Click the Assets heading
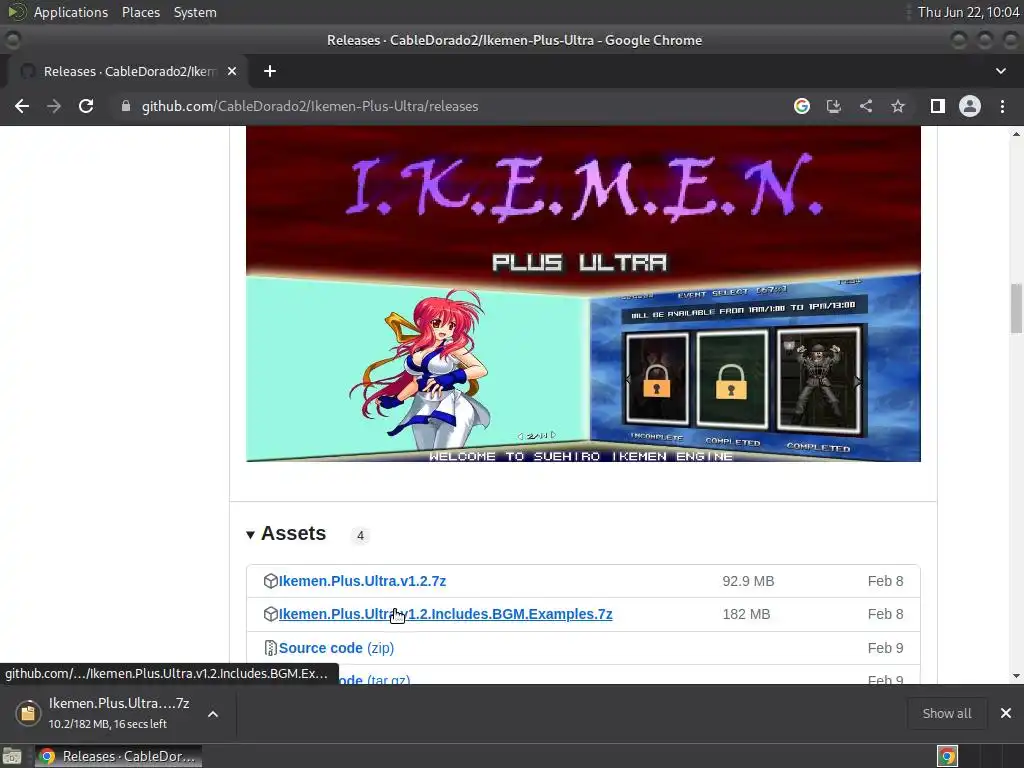The width and height of the screenshot is (1024, 768). point(293,534)
